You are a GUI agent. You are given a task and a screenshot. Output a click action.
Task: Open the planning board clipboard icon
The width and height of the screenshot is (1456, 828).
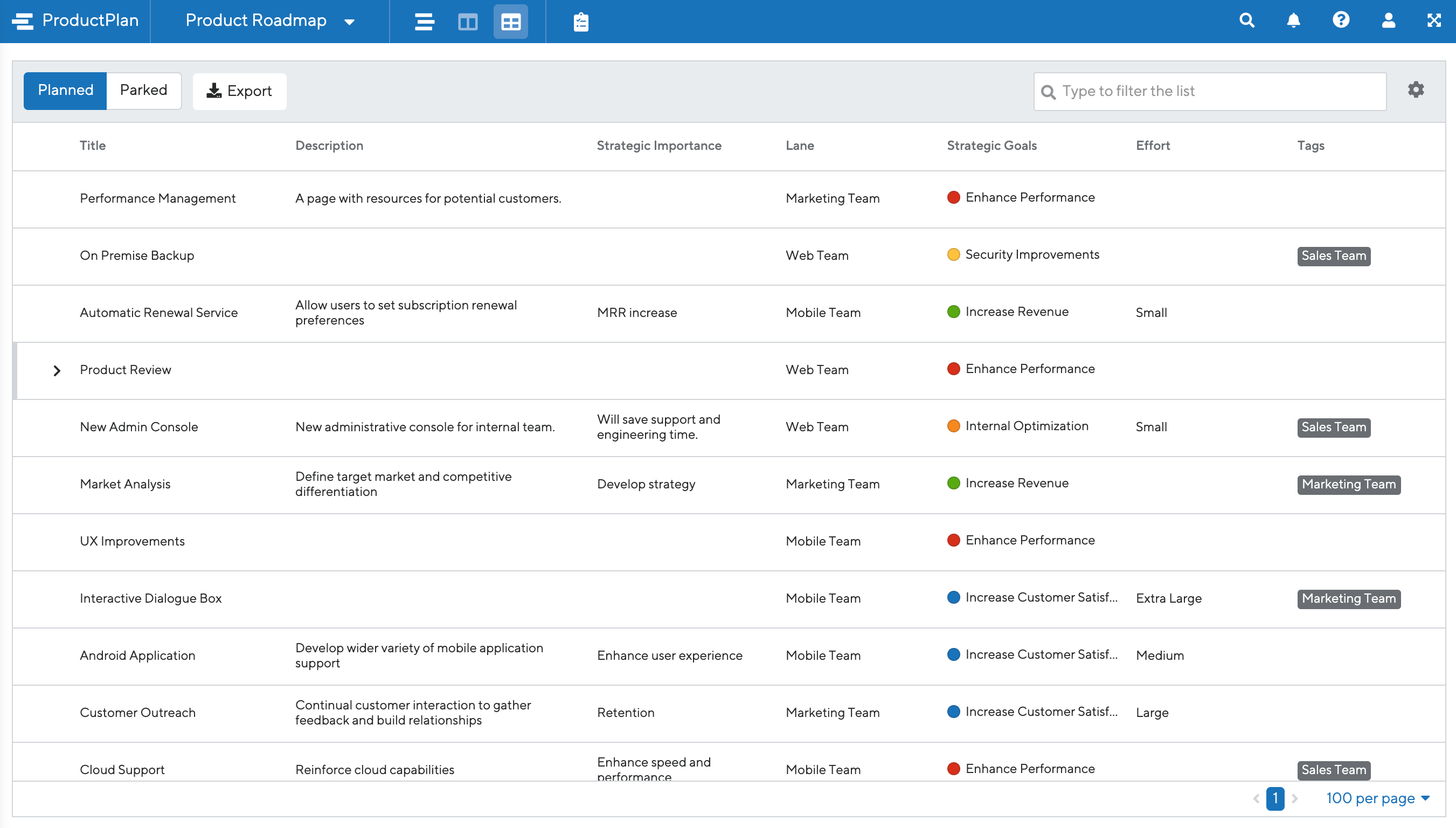click(580, 21)
